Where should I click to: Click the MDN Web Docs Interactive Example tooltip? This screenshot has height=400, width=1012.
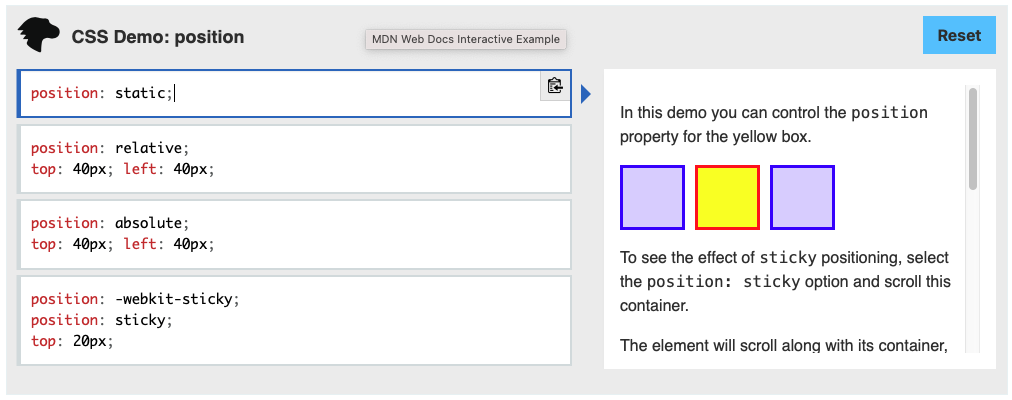coord(466,39)
